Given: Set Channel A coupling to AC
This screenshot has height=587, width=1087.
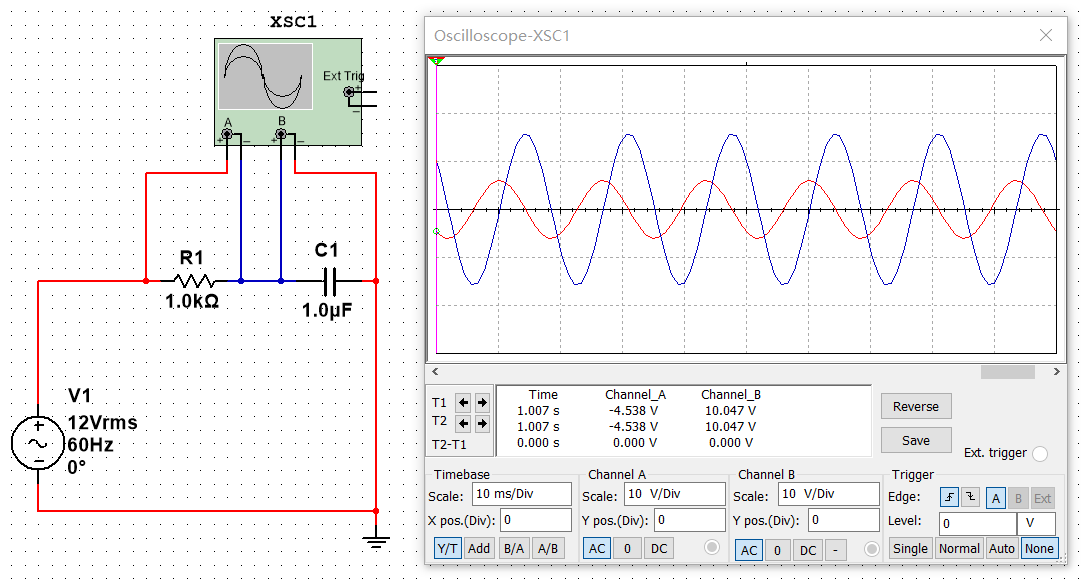Looking at the screenshot, I should (x=597, y=548).
